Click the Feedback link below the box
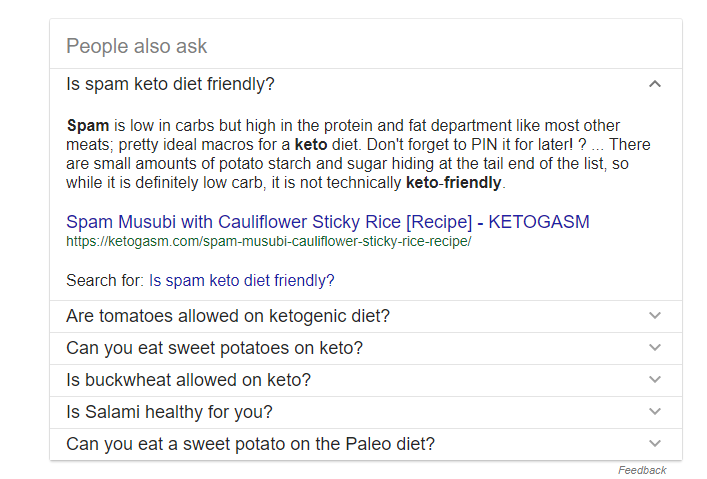 click(x=642, y=470)
